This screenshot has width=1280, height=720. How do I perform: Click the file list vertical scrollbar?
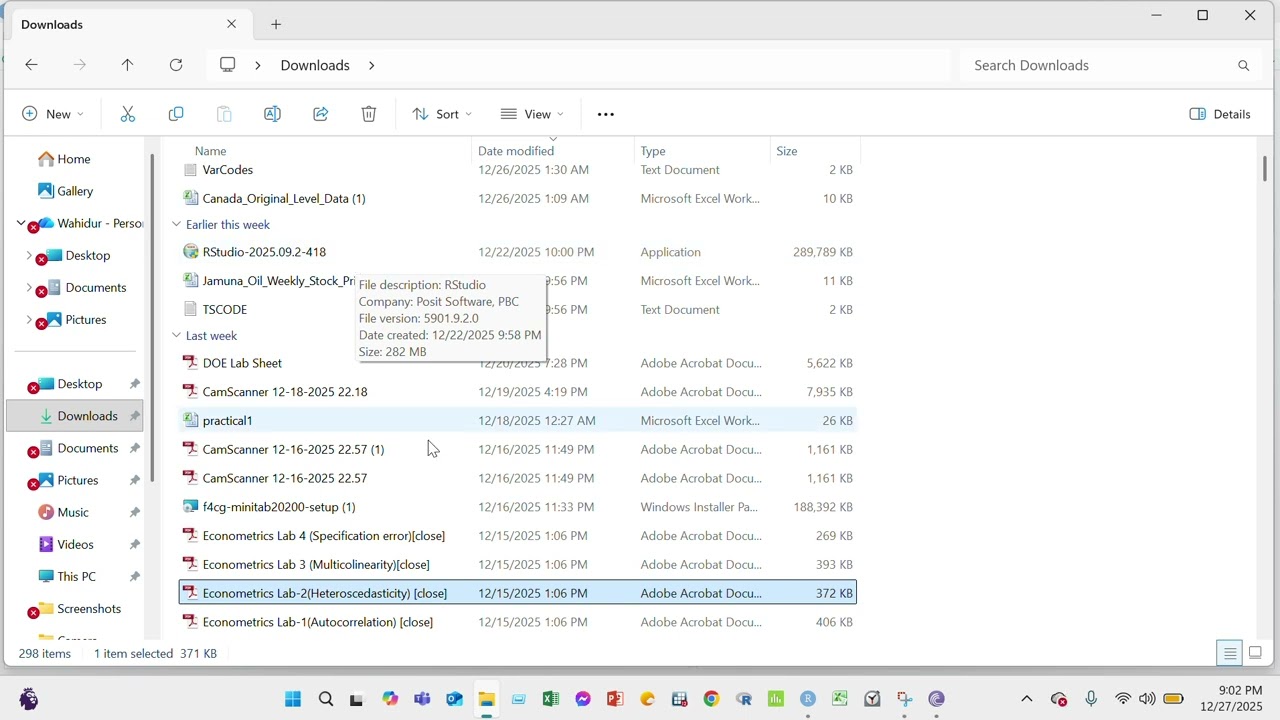point(1265,170)
